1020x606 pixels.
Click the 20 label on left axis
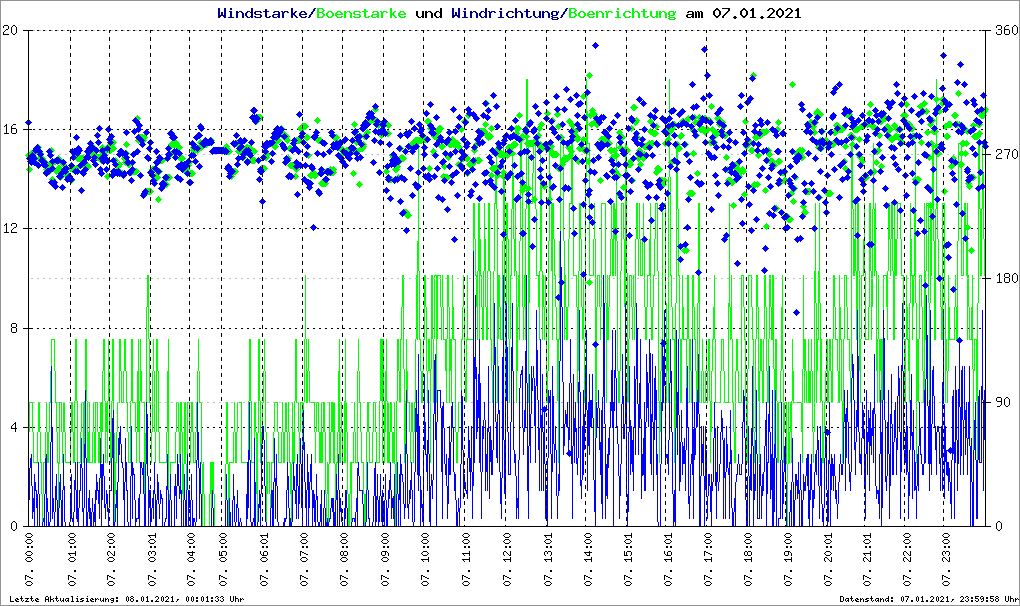pos(12,31)
